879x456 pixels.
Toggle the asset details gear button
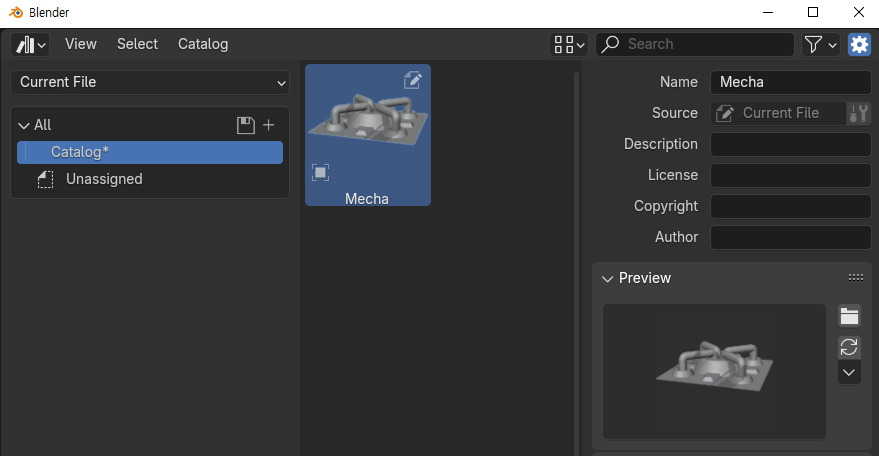click(859, 44)
